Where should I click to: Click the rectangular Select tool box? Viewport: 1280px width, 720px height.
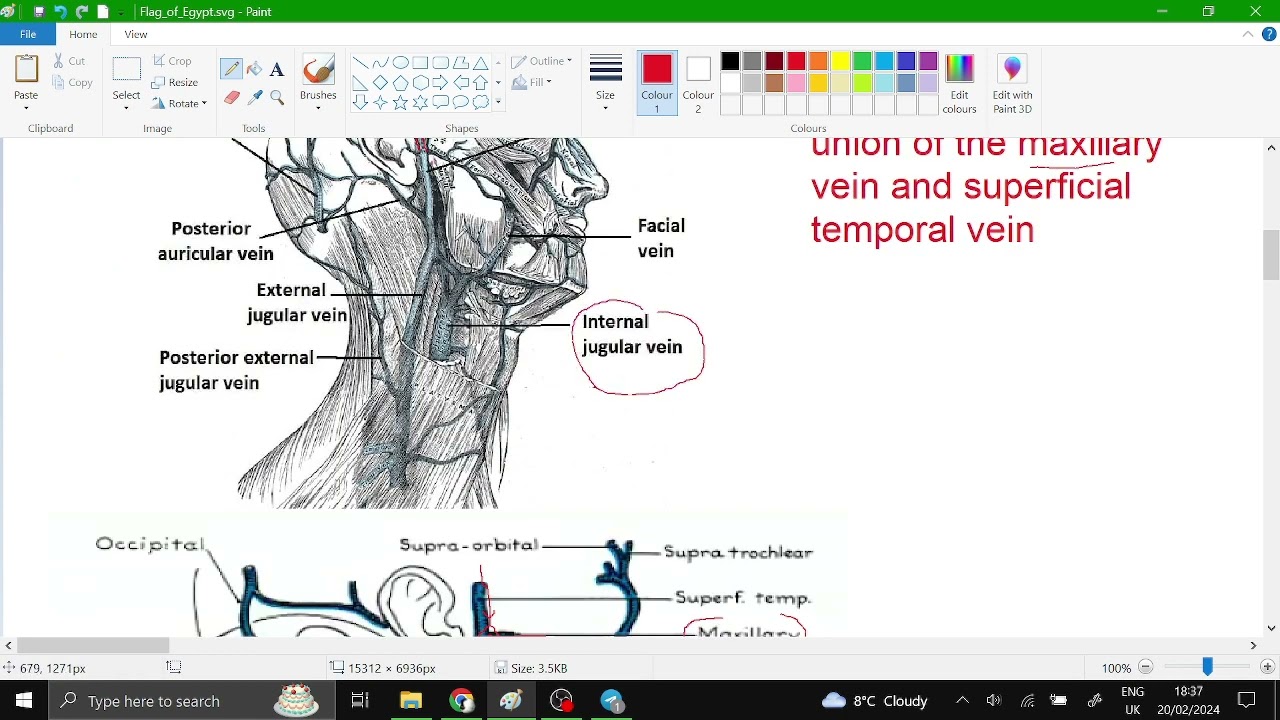126,70
